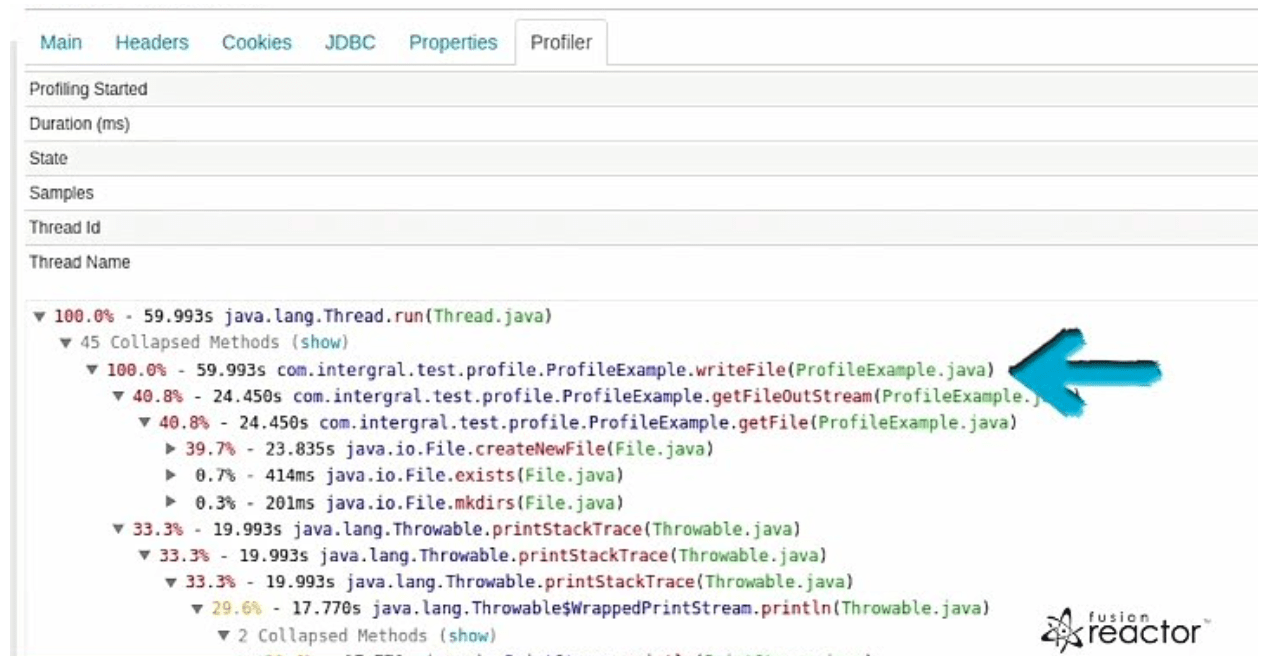
Task: Select the Profiling Started row
Action: (640, 89)
